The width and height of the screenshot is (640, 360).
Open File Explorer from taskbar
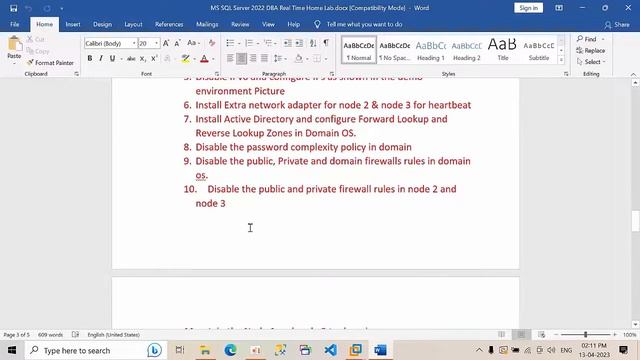click(x=205, y=350)
